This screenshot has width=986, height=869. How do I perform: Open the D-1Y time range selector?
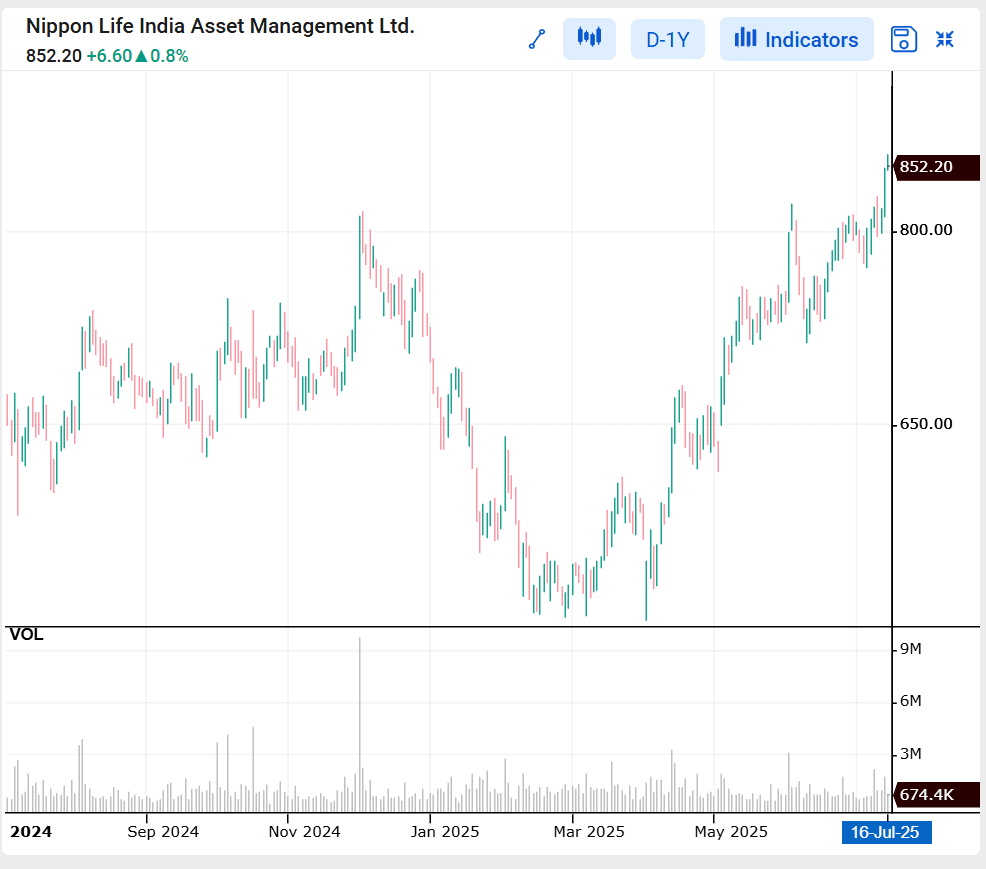point(668,40)
